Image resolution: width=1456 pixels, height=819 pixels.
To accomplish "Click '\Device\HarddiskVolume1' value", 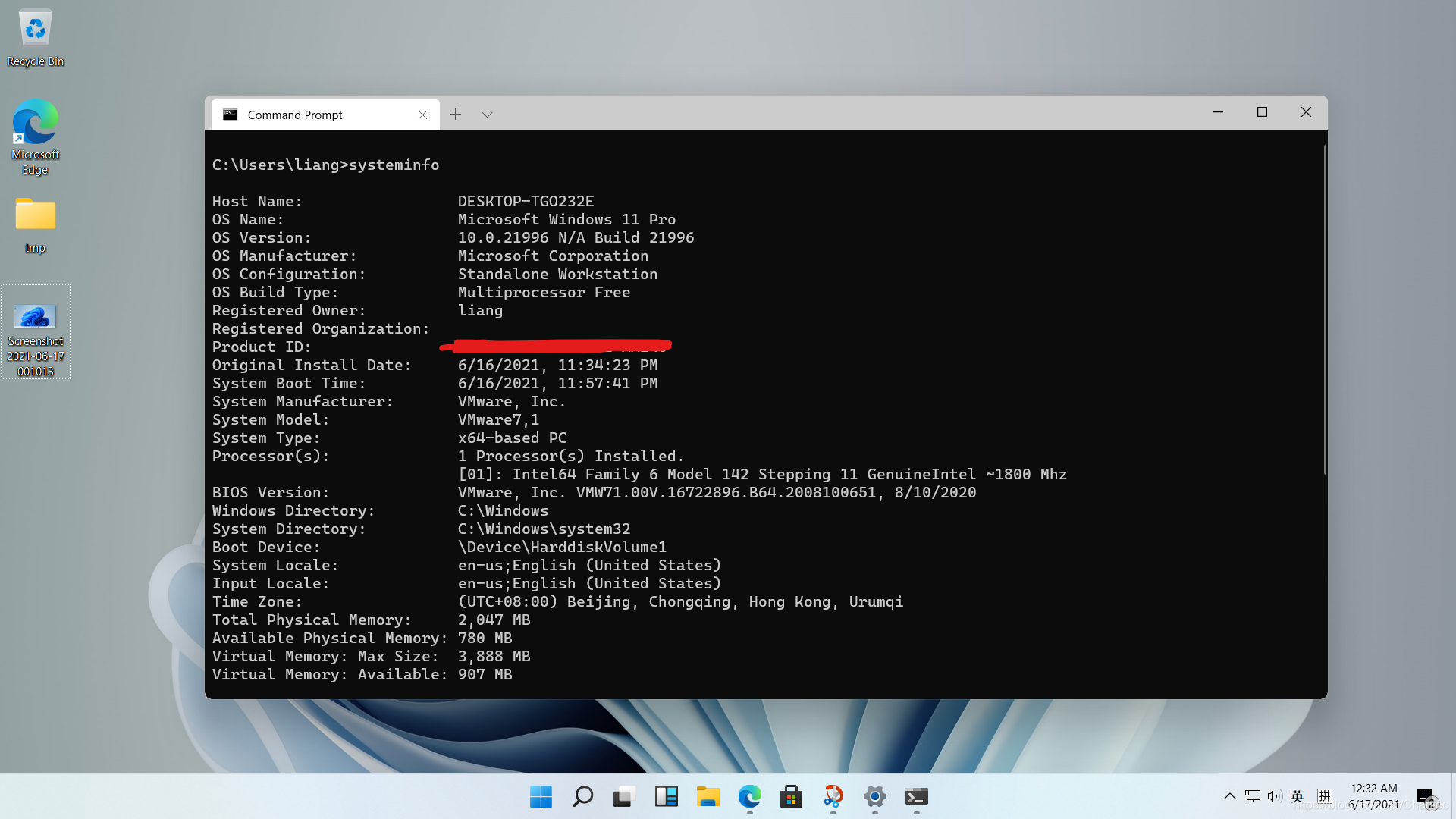I will coord(562,547).
